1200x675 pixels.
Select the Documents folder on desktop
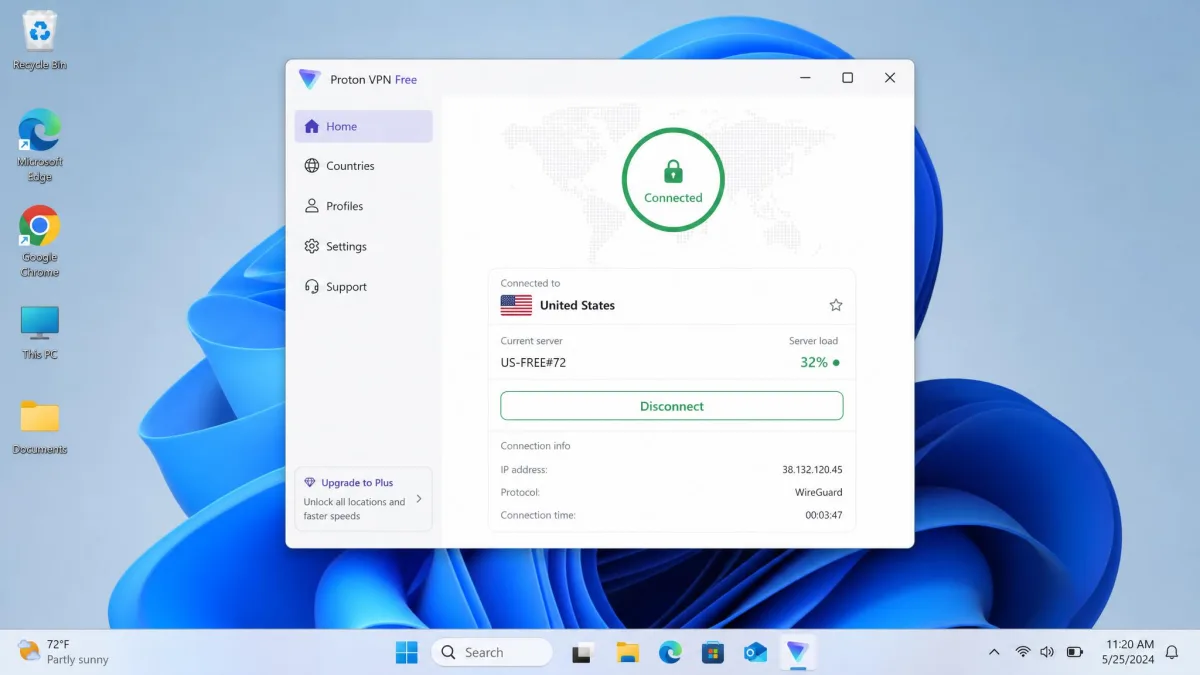pos(40,428)
